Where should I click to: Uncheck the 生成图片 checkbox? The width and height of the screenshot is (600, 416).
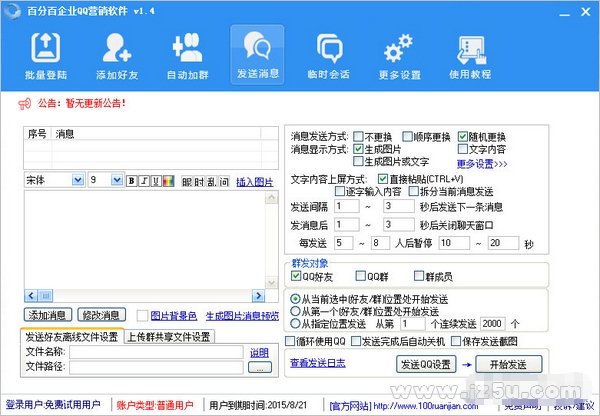pyautogui.click(x=358, y=148)
